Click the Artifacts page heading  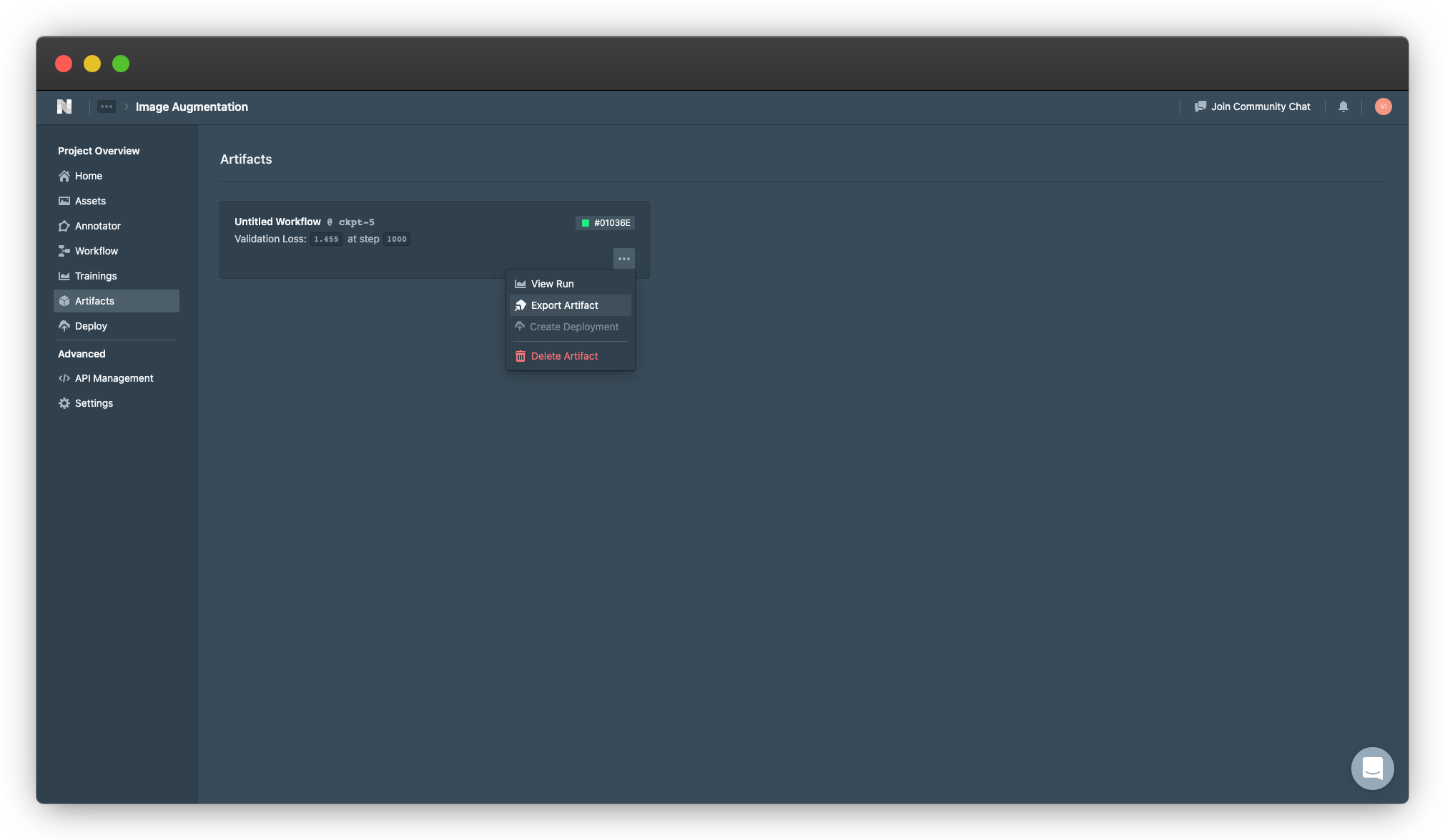click(246, 159)
